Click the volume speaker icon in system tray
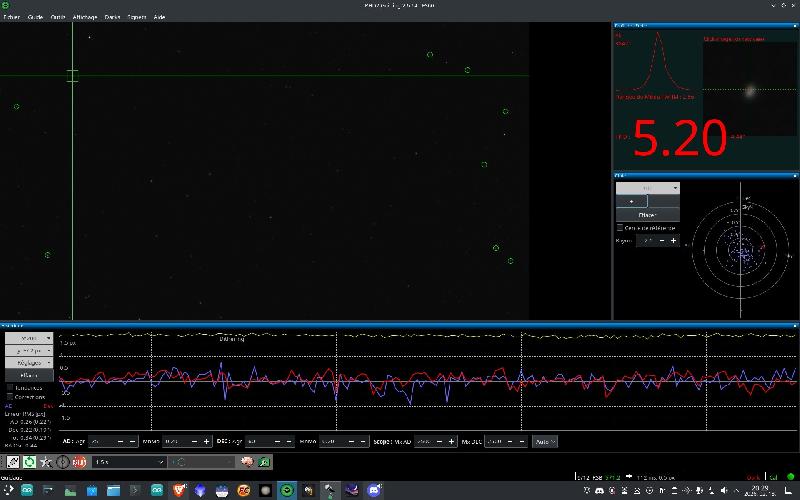 (x=724, y=491)
